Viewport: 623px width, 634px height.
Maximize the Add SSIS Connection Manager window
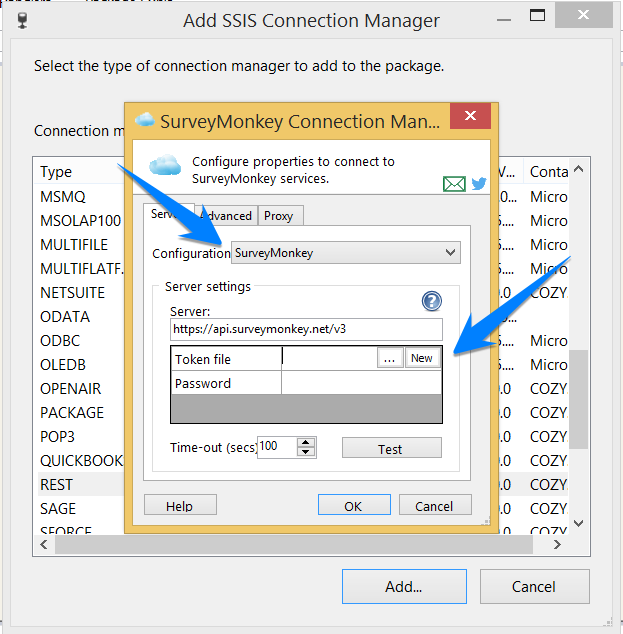click(537, 15)
